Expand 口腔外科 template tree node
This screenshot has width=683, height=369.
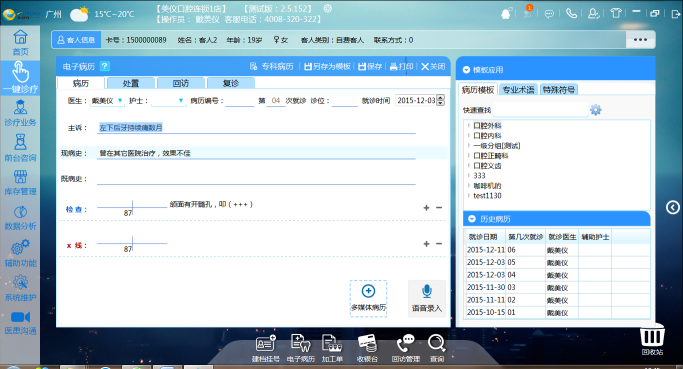tap(469, 125)
